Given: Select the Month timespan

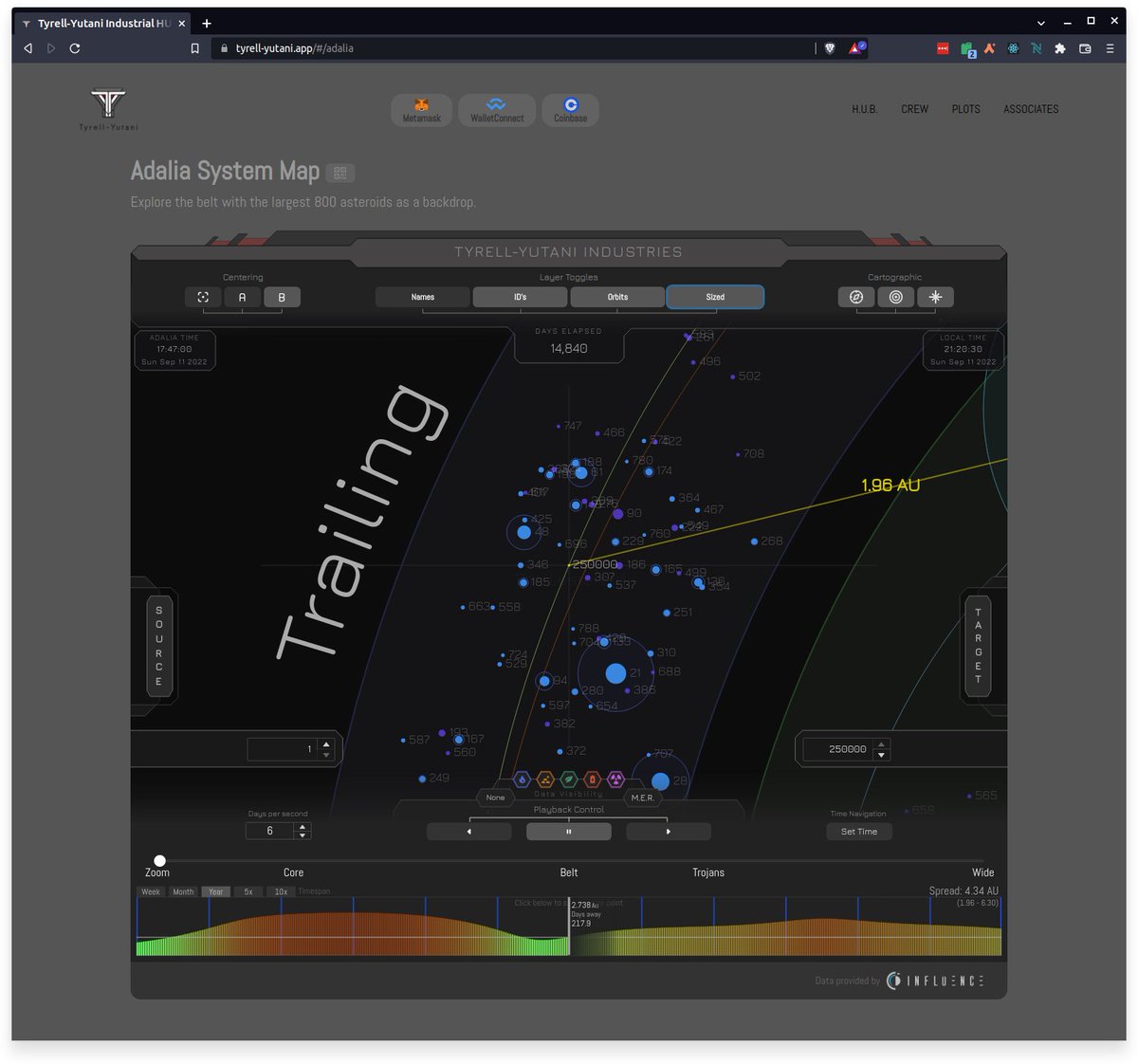Looking at the screenshot, I should (183, 891).
